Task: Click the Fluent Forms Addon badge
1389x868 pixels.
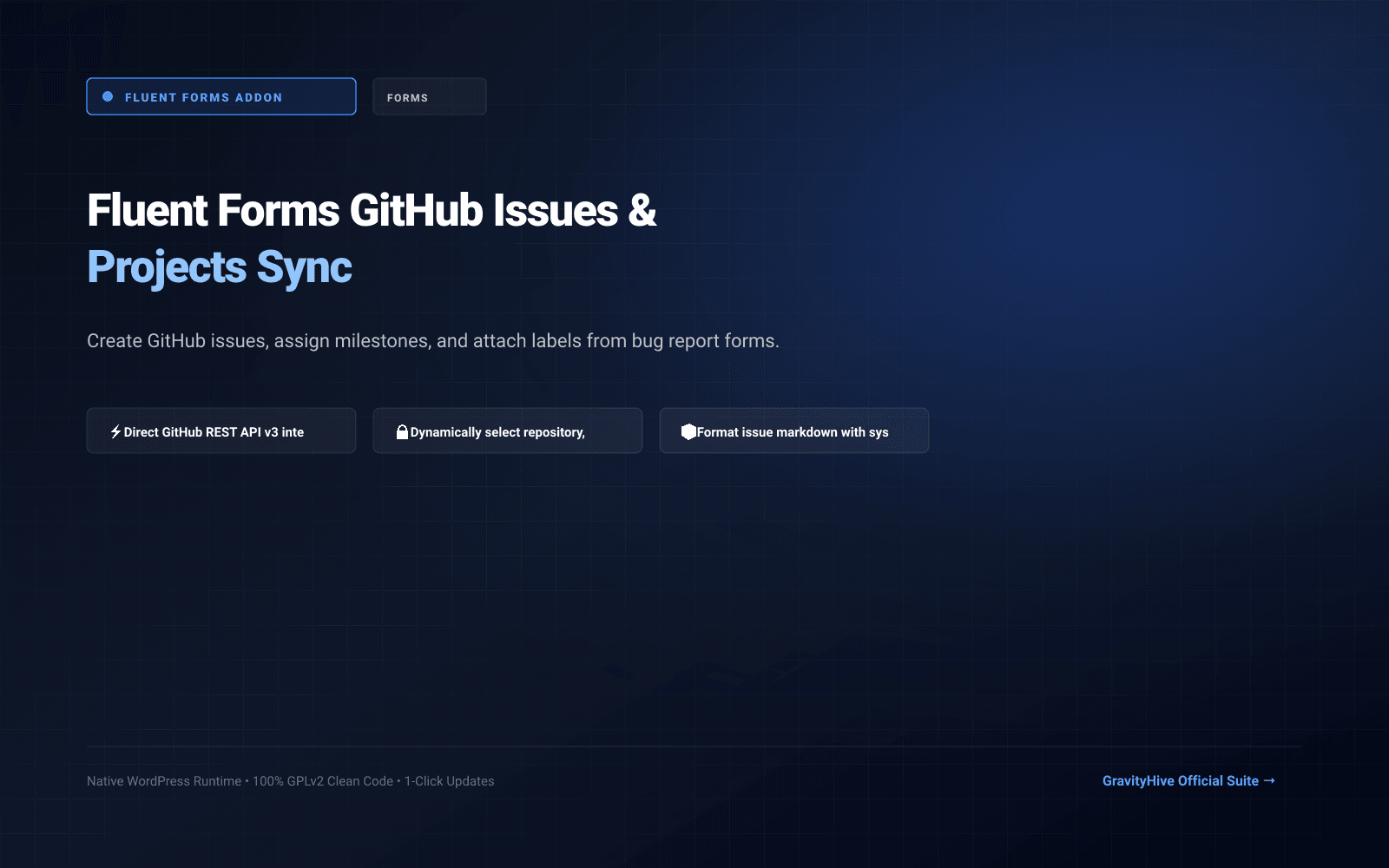Action: [221, 96]
